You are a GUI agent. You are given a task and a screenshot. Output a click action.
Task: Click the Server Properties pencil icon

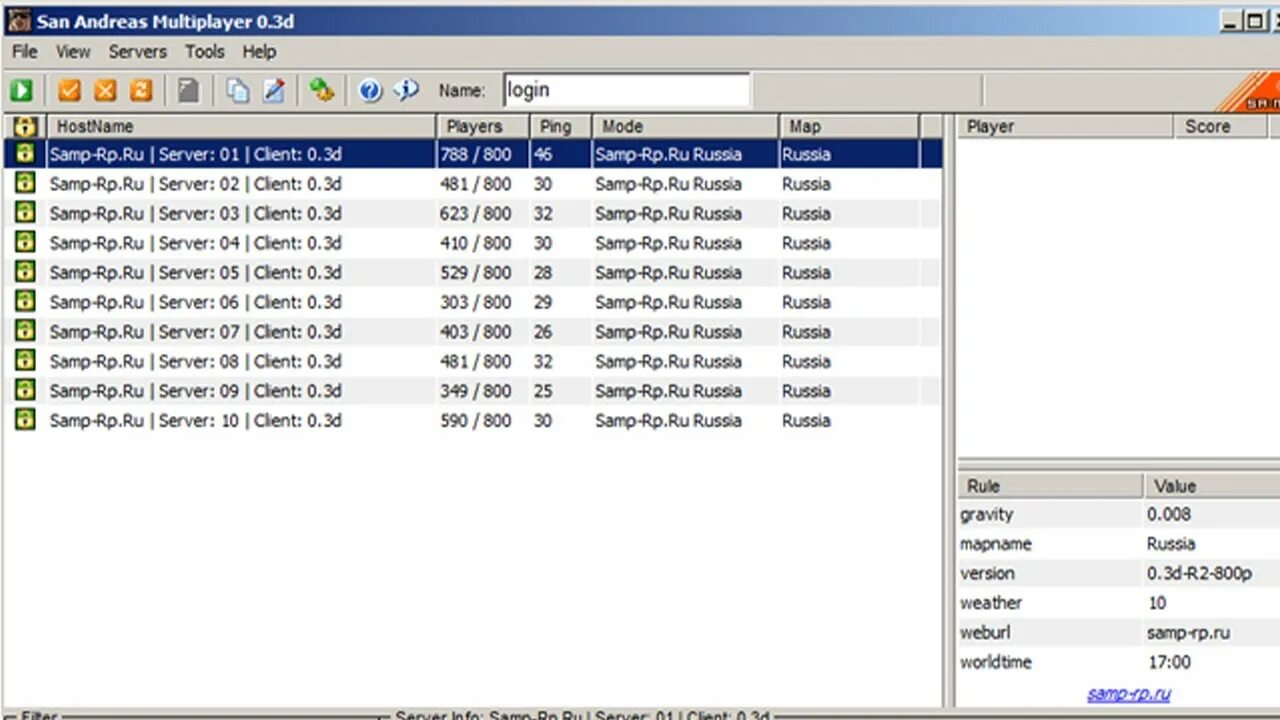(x=274, y=91)
